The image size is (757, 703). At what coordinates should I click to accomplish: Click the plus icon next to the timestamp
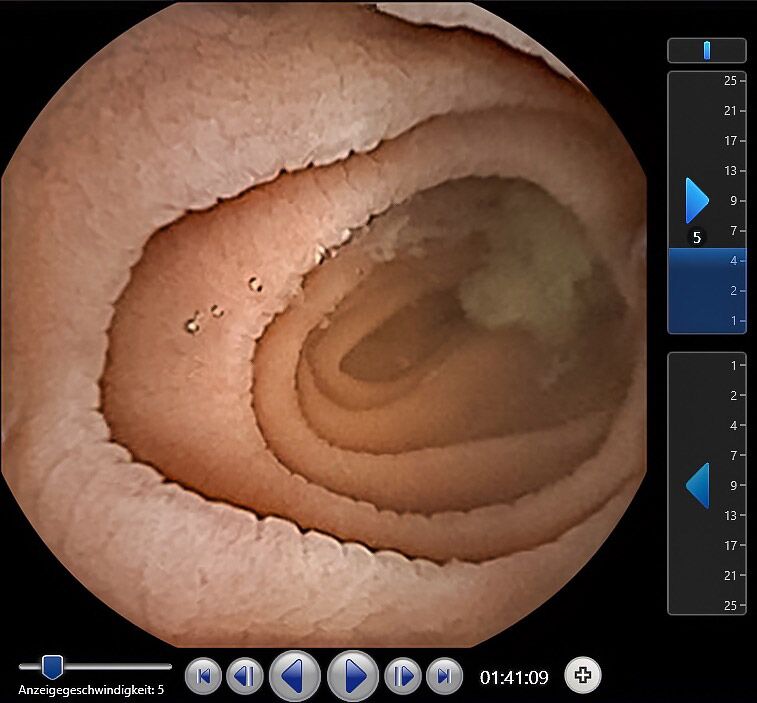click(x=583, y=676)
